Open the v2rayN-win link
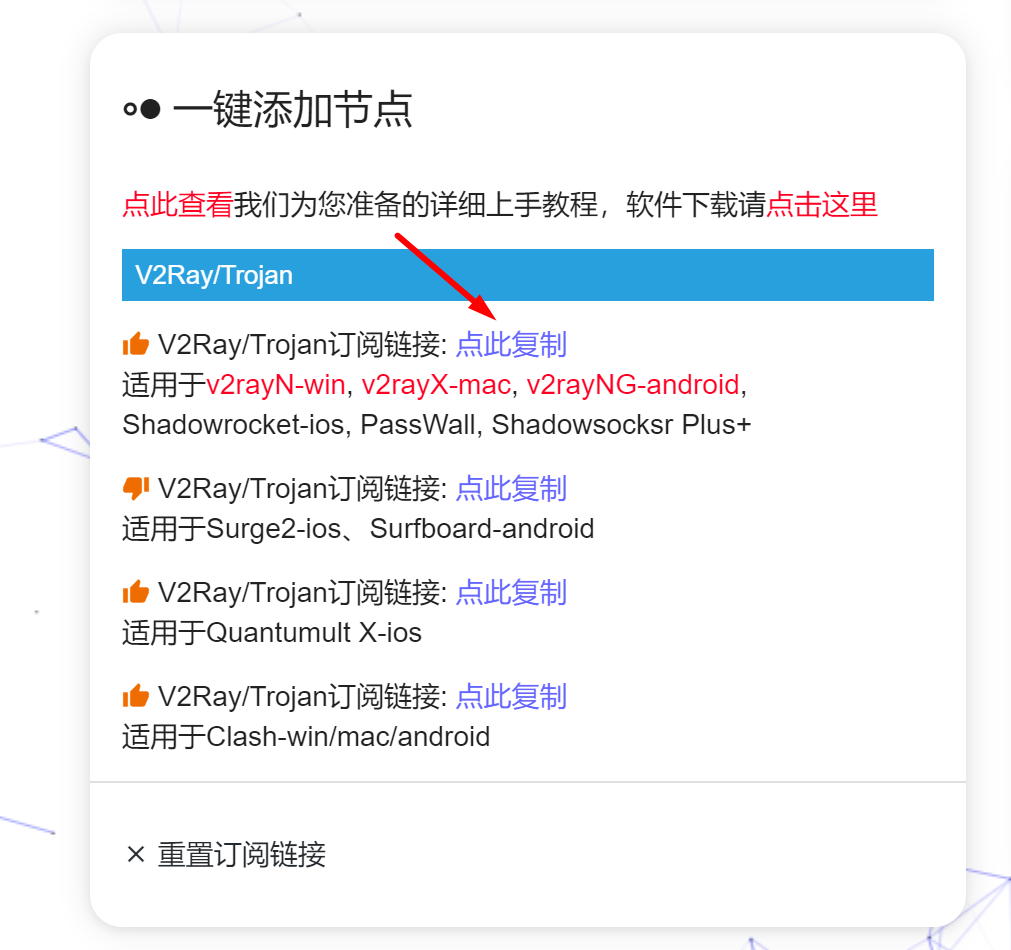 click(276, 385)
